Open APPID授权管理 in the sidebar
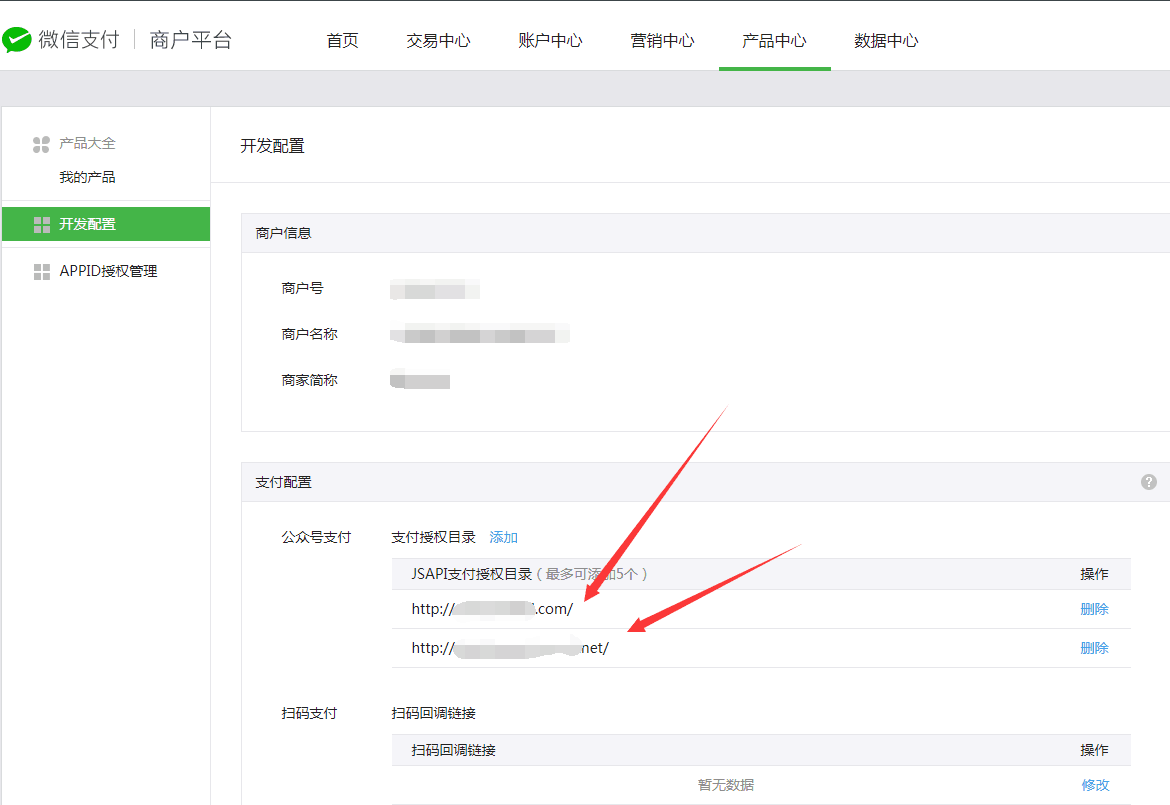This screenshot has width=1170, height=805. 108,271
